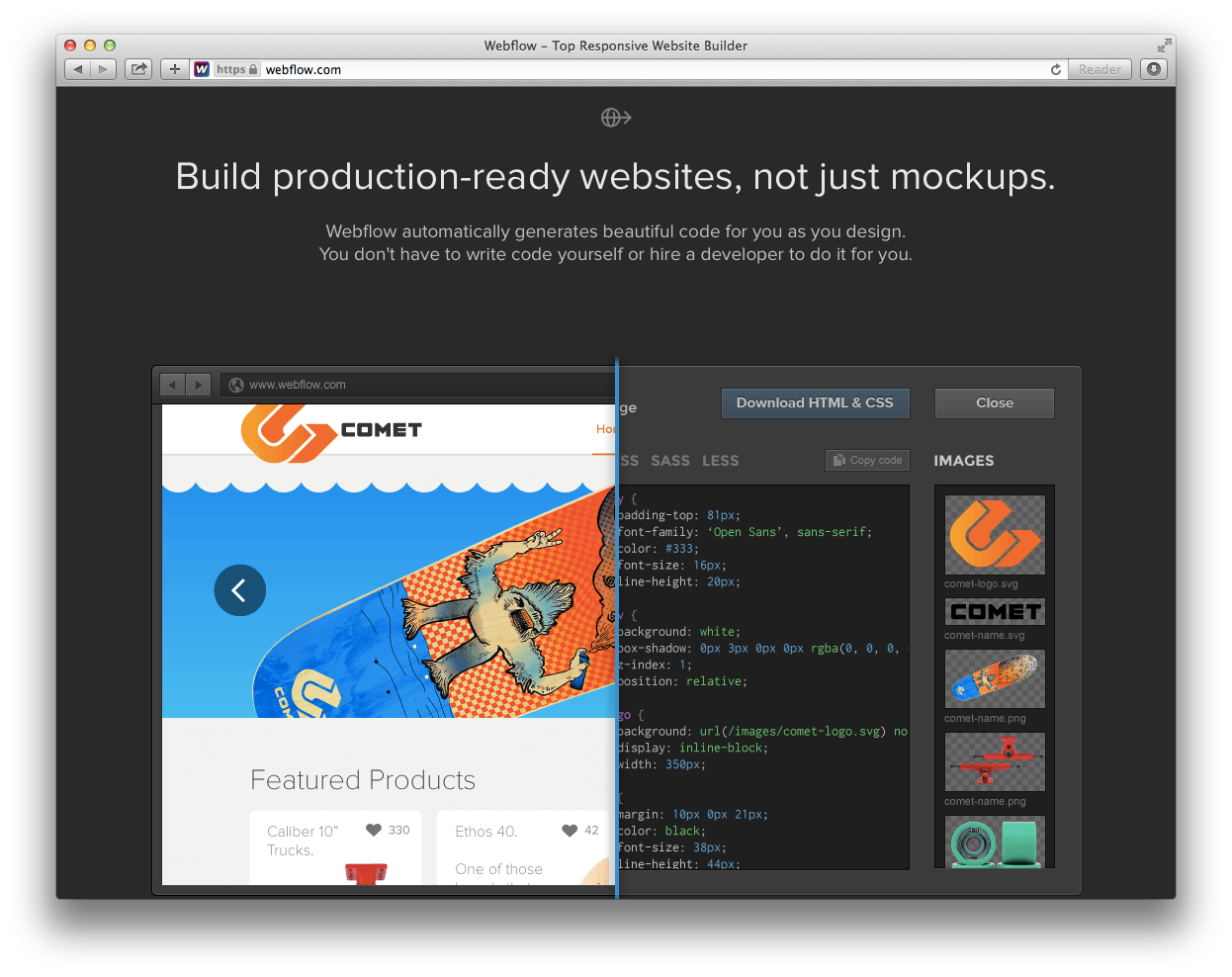
Task: Reload the page with the refresh icon
Action: coord(1056,69)
